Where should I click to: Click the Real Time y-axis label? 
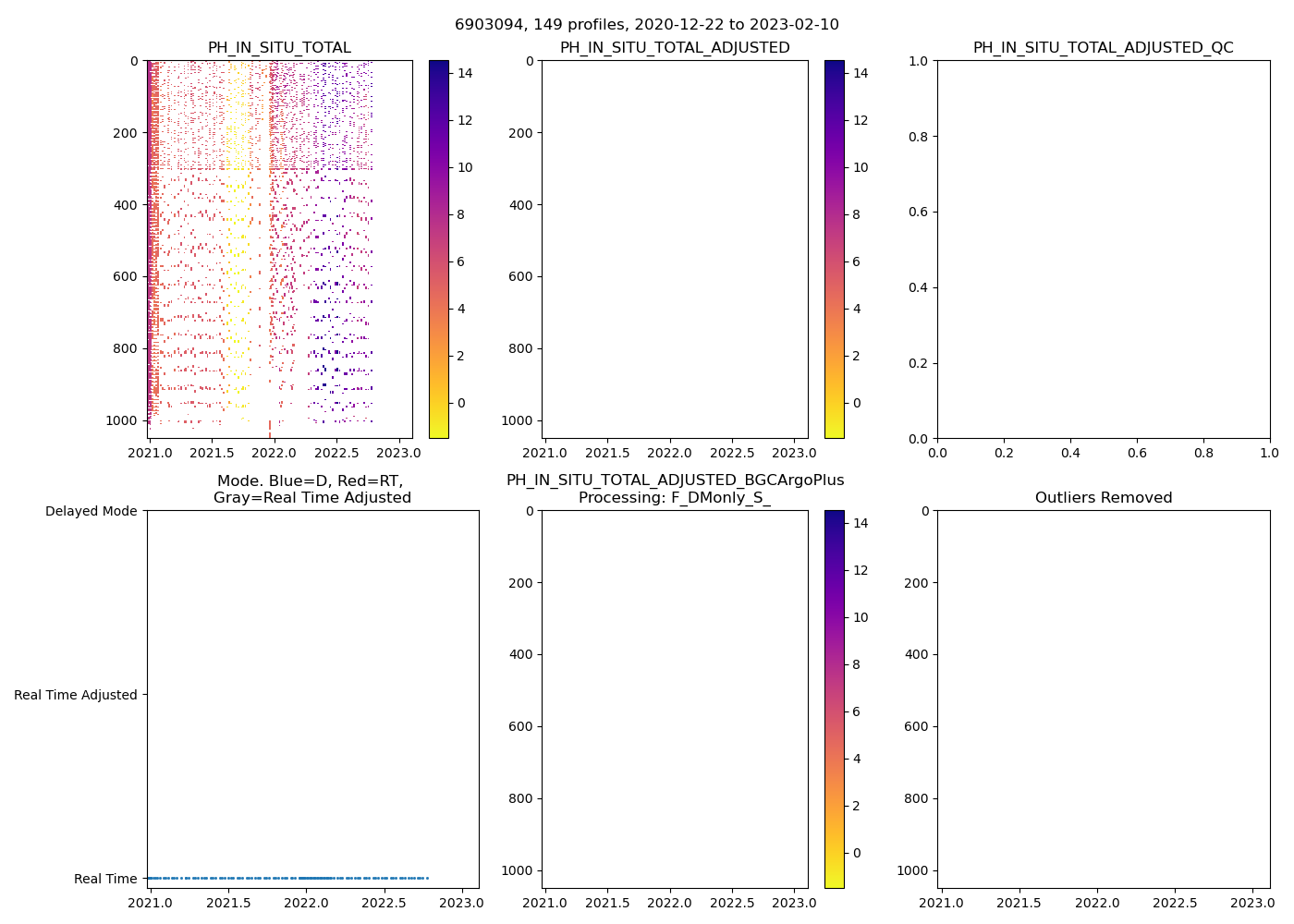[105, 879]
